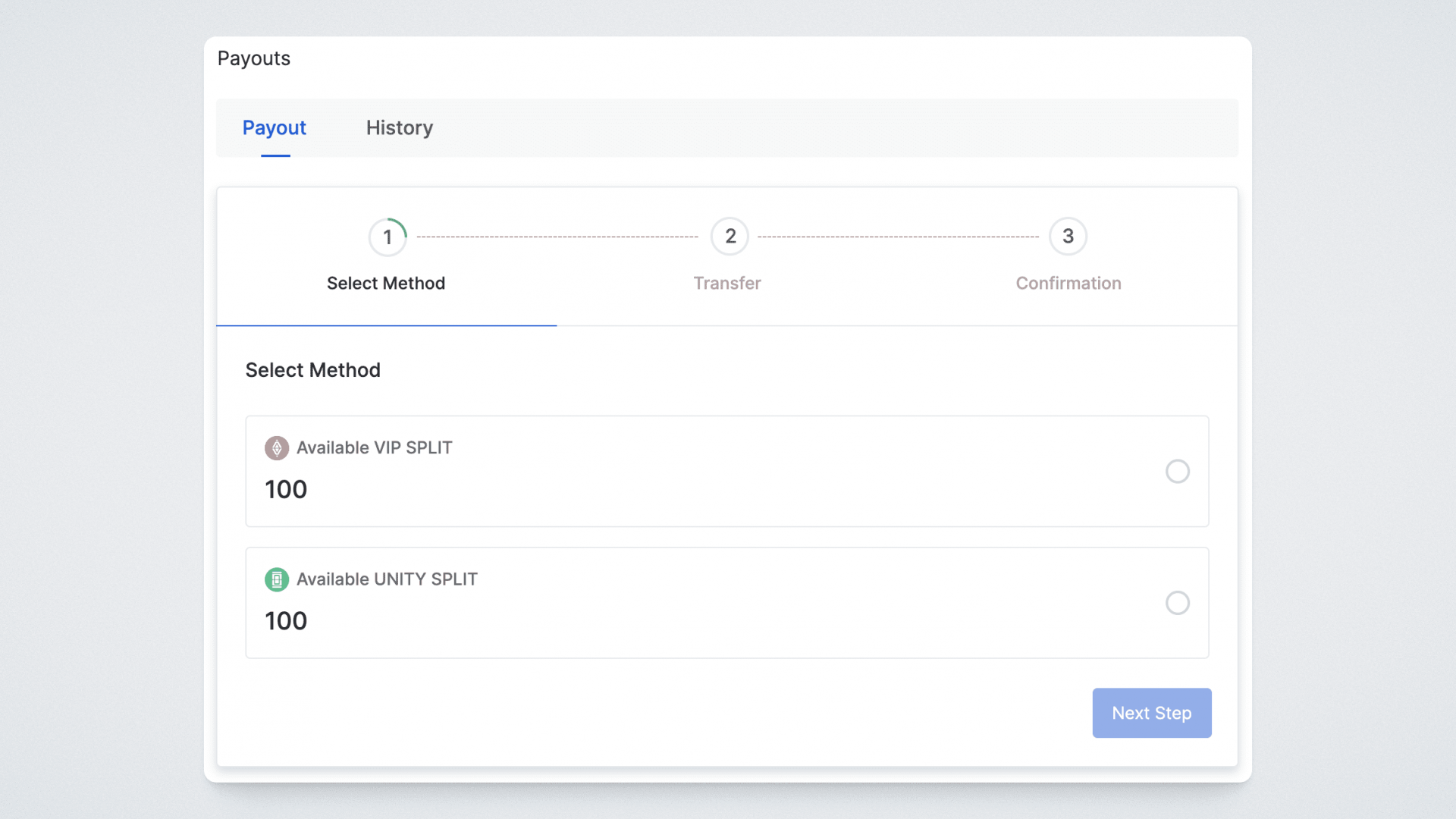Click the Select Method step label
Screen dimensions: 1456x819
click(385, 284)
